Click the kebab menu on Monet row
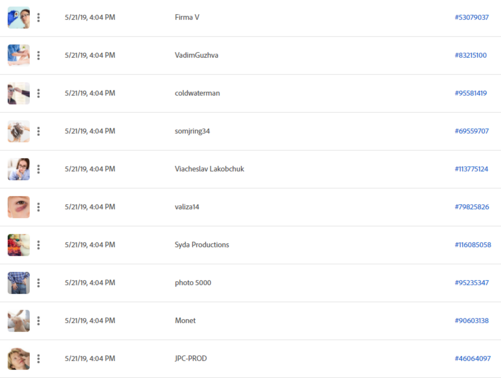501x378 pixels. [x=38, y=321]
